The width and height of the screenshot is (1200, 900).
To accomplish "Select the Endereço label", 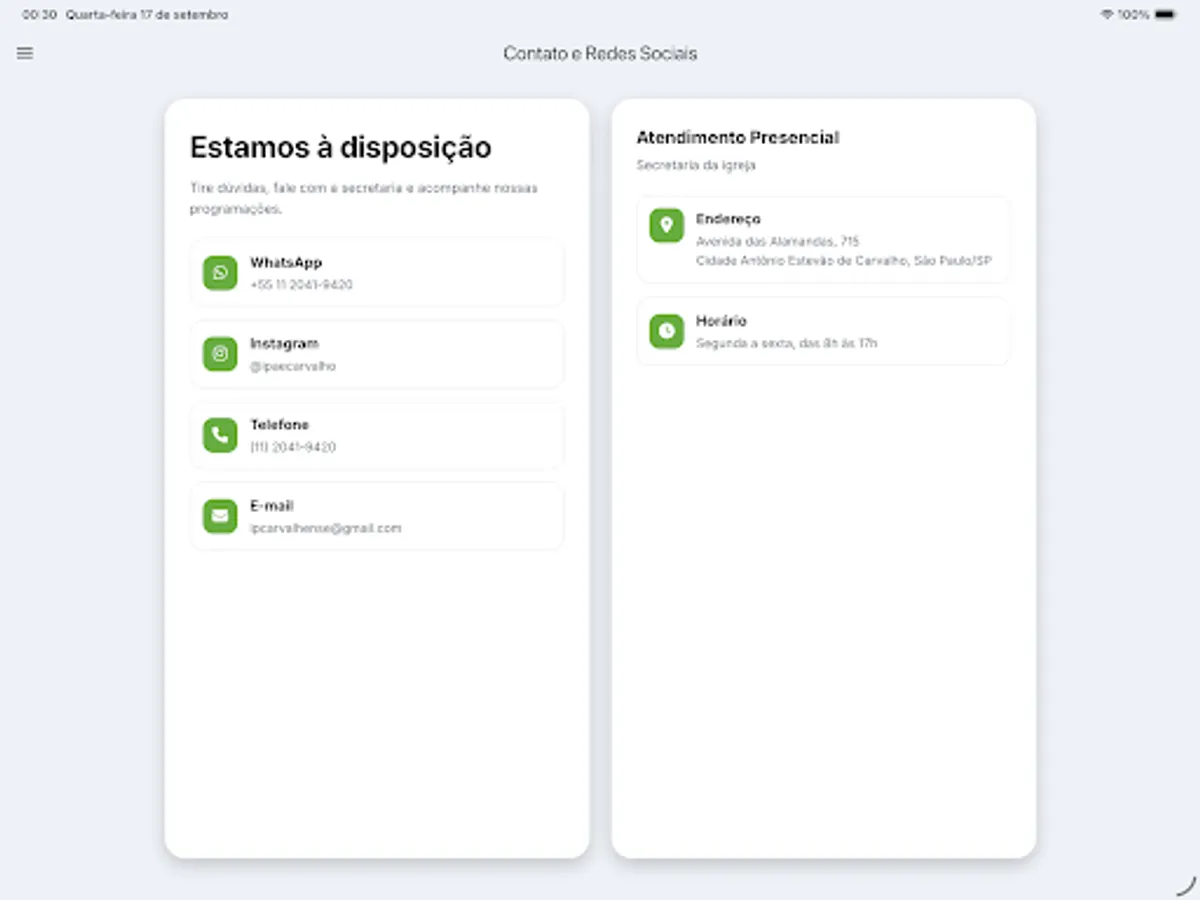I will [728, 219].
